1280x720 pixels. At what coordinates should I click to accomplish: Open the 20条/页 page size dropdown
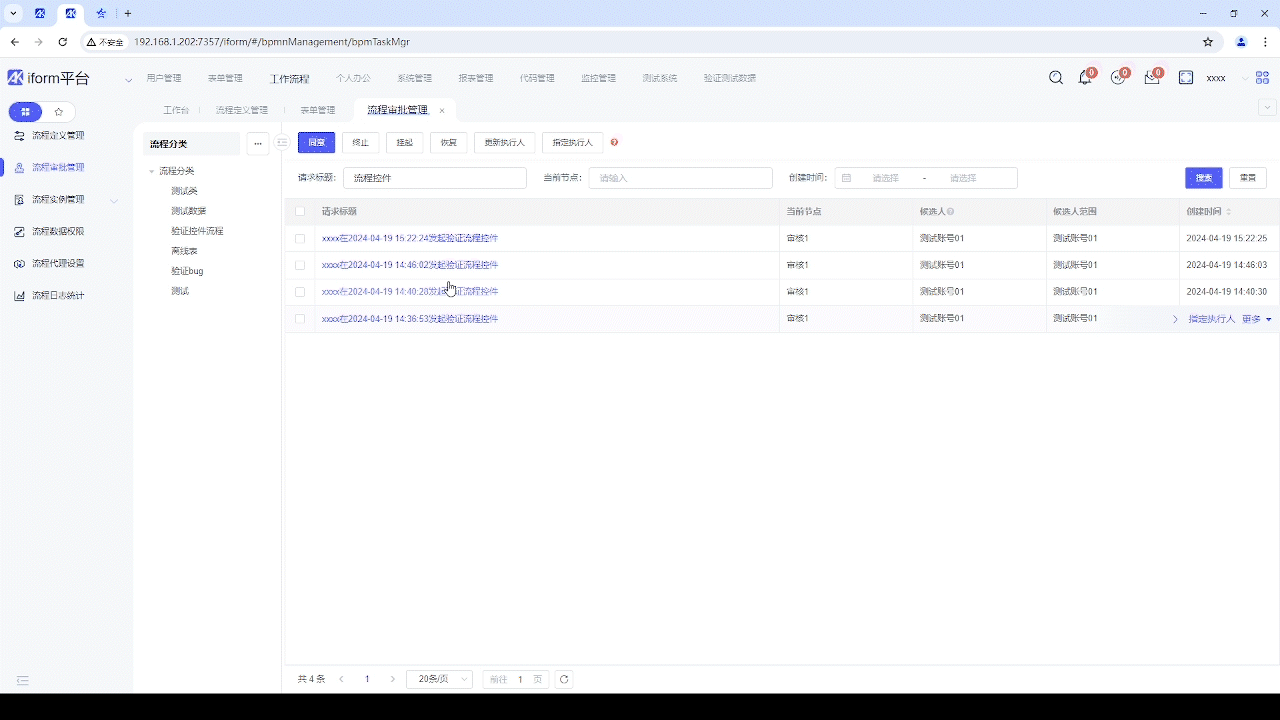point(439,679)
